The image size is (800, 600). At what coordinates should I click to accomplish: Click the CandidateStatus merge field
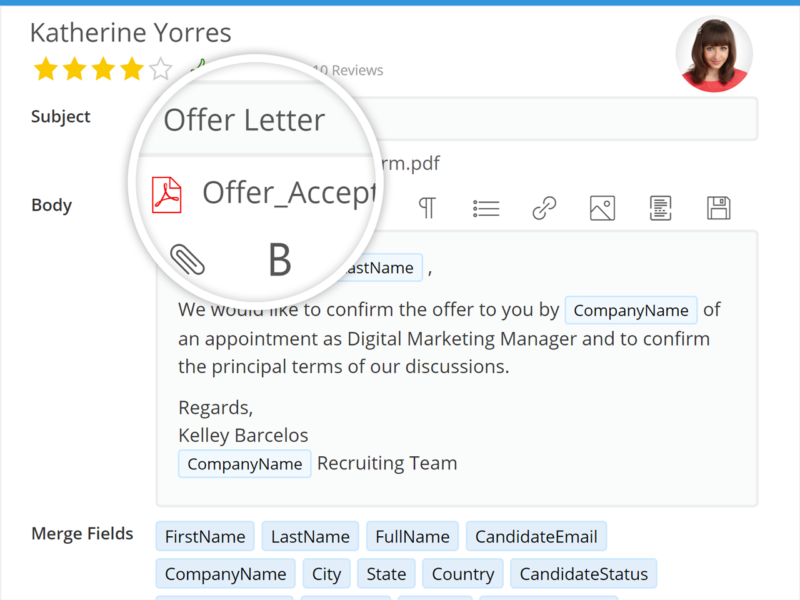pos(583,573)
